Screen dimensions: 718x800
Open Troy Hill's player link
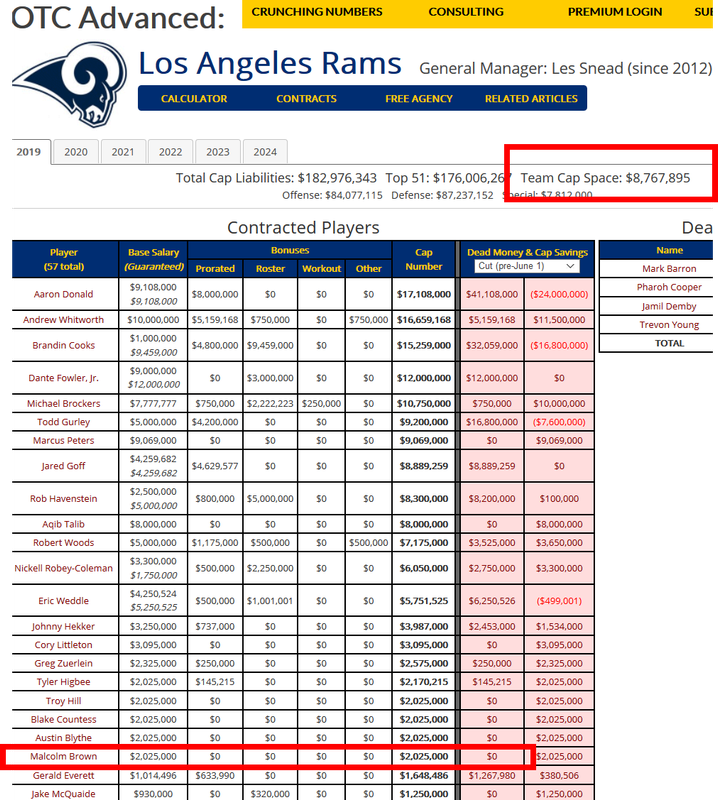pyautogui.click(x=63, y=701)
